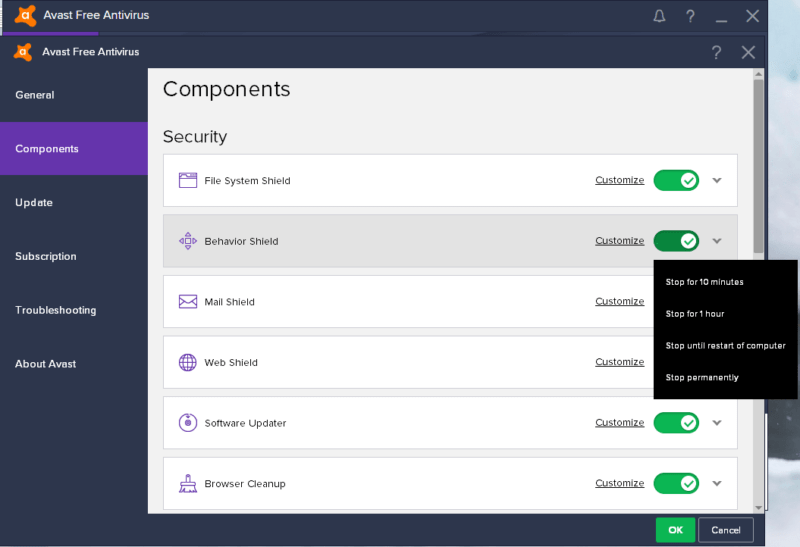Click the Behavior Shield arrows icon

point(188,241)
